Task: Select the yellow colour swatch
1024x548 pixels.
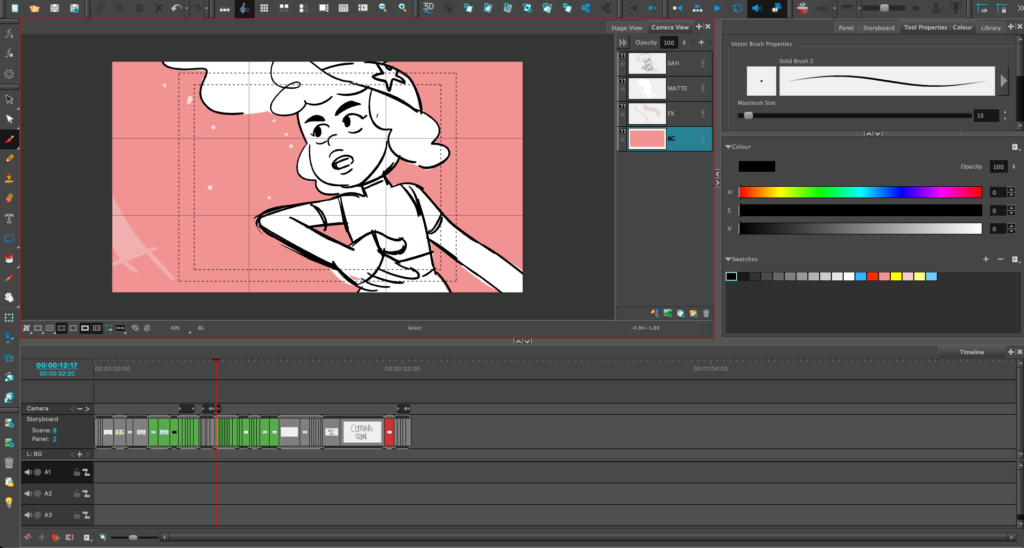Action: click(896, 276)
